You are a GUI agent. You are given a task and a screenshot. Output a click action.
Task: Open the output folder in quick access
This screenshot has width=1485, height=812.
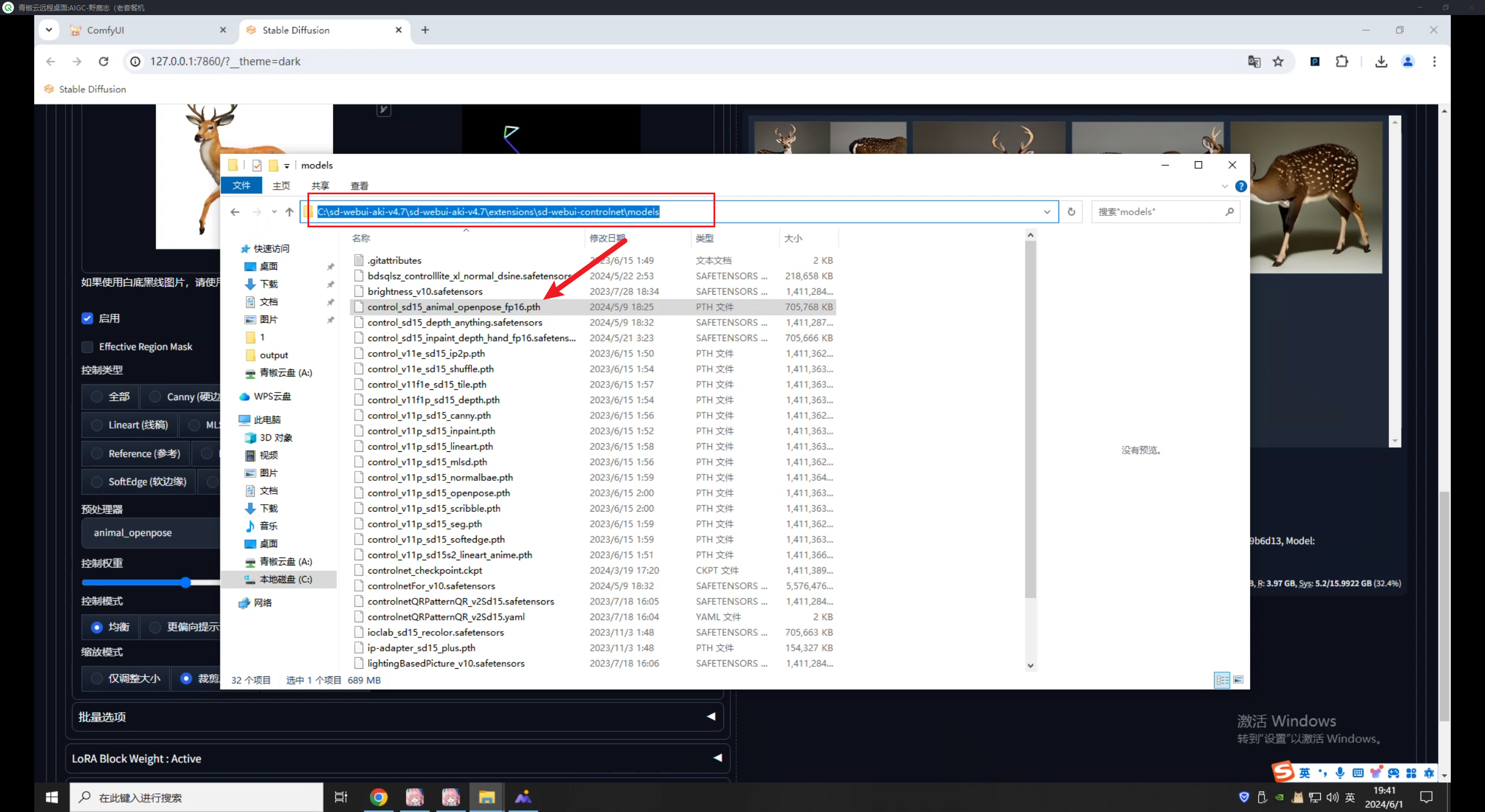[x=274, y=355]
